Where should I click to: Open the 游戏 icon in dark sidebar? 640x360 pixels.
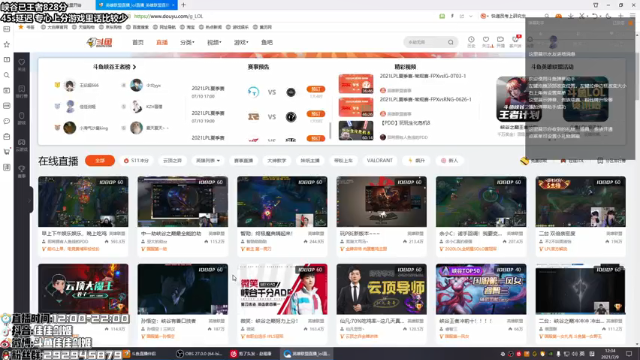22,118
